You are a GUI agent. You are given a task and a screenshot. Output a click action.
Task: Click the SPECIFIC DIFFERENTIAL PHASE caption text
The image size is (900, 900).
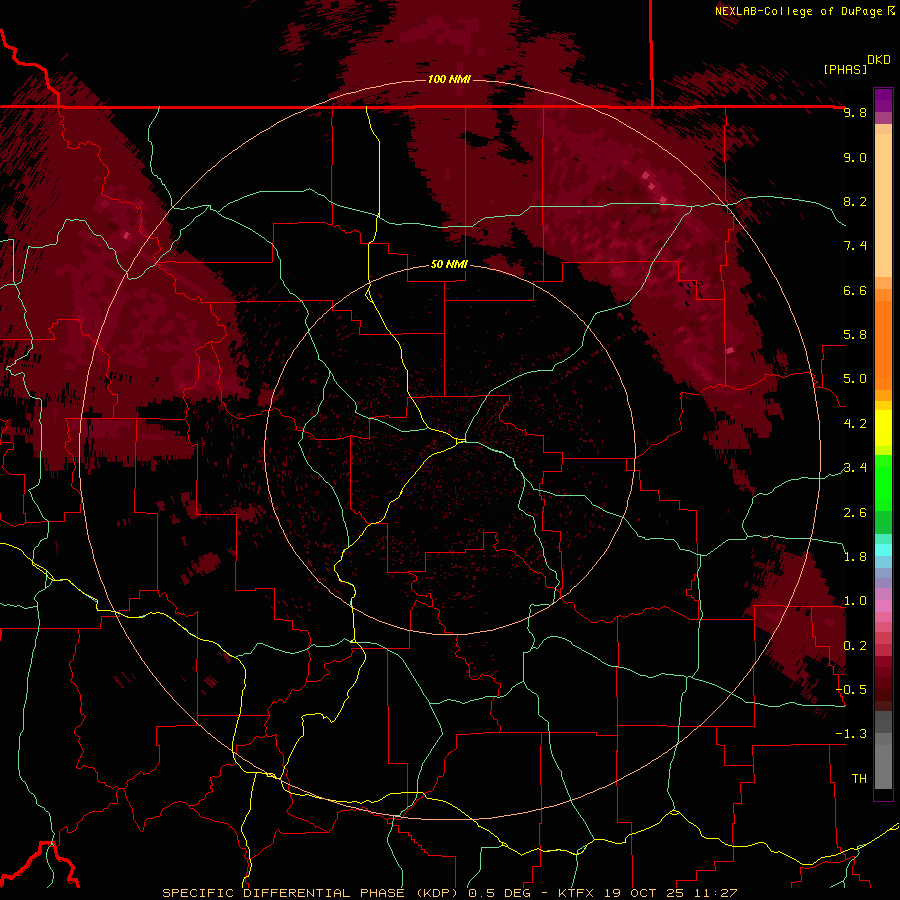coord(284,893)
